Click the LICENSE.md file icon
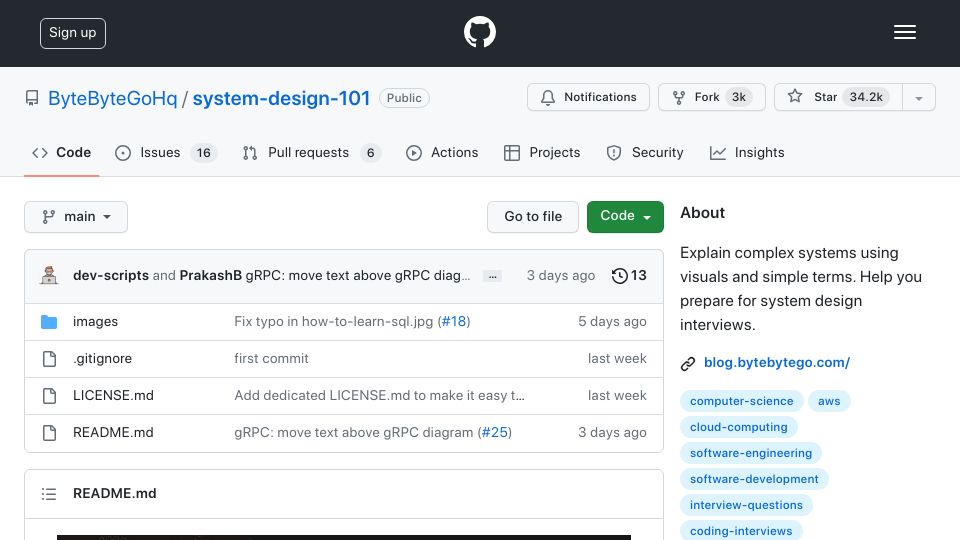This screenshot has width=960, height=540. point(49,396)
